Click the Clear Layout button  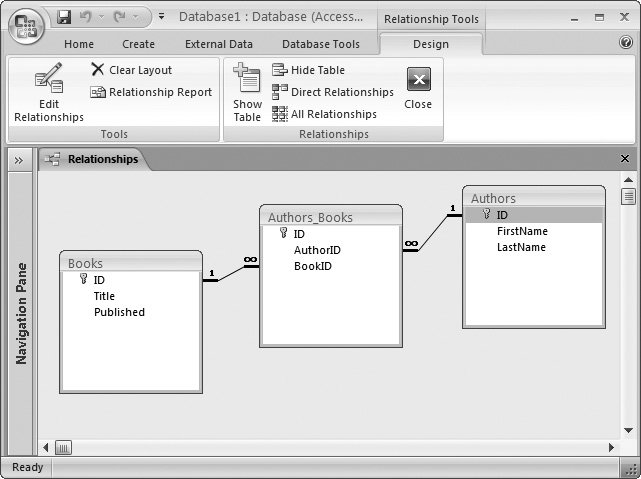[x=131, y=70]
